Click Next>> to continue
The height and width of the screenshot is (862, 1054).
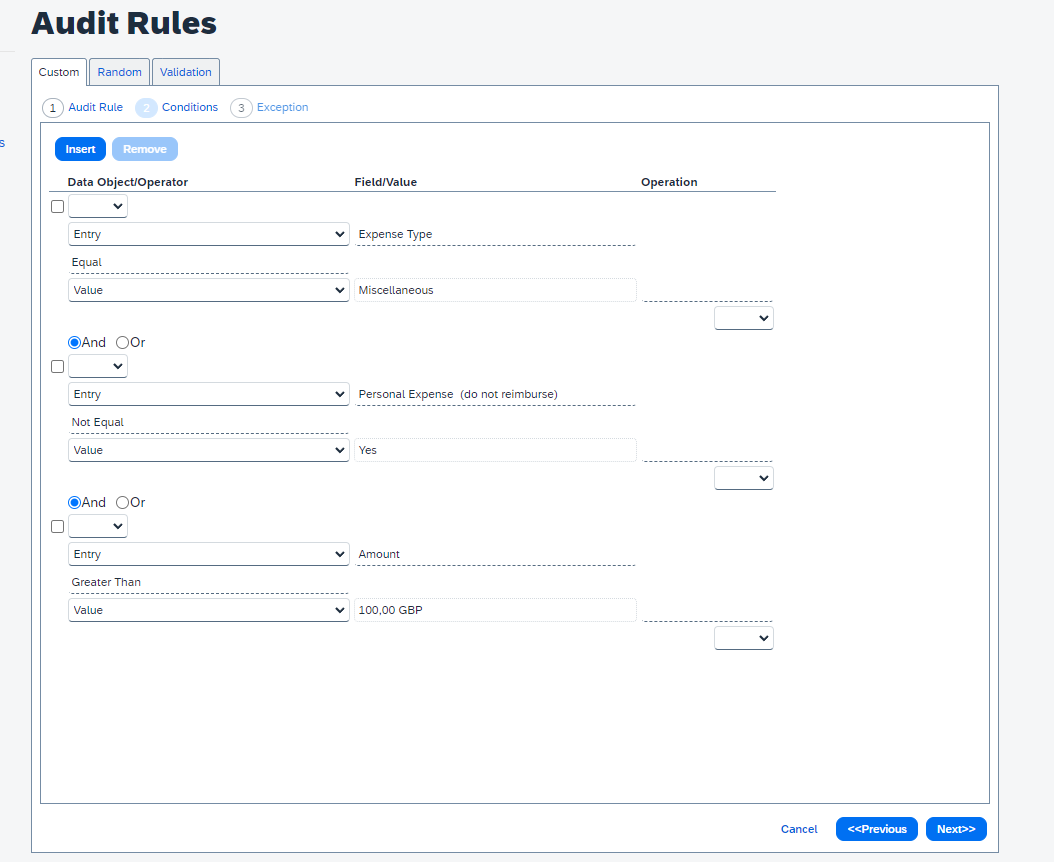tap(956, 829)
